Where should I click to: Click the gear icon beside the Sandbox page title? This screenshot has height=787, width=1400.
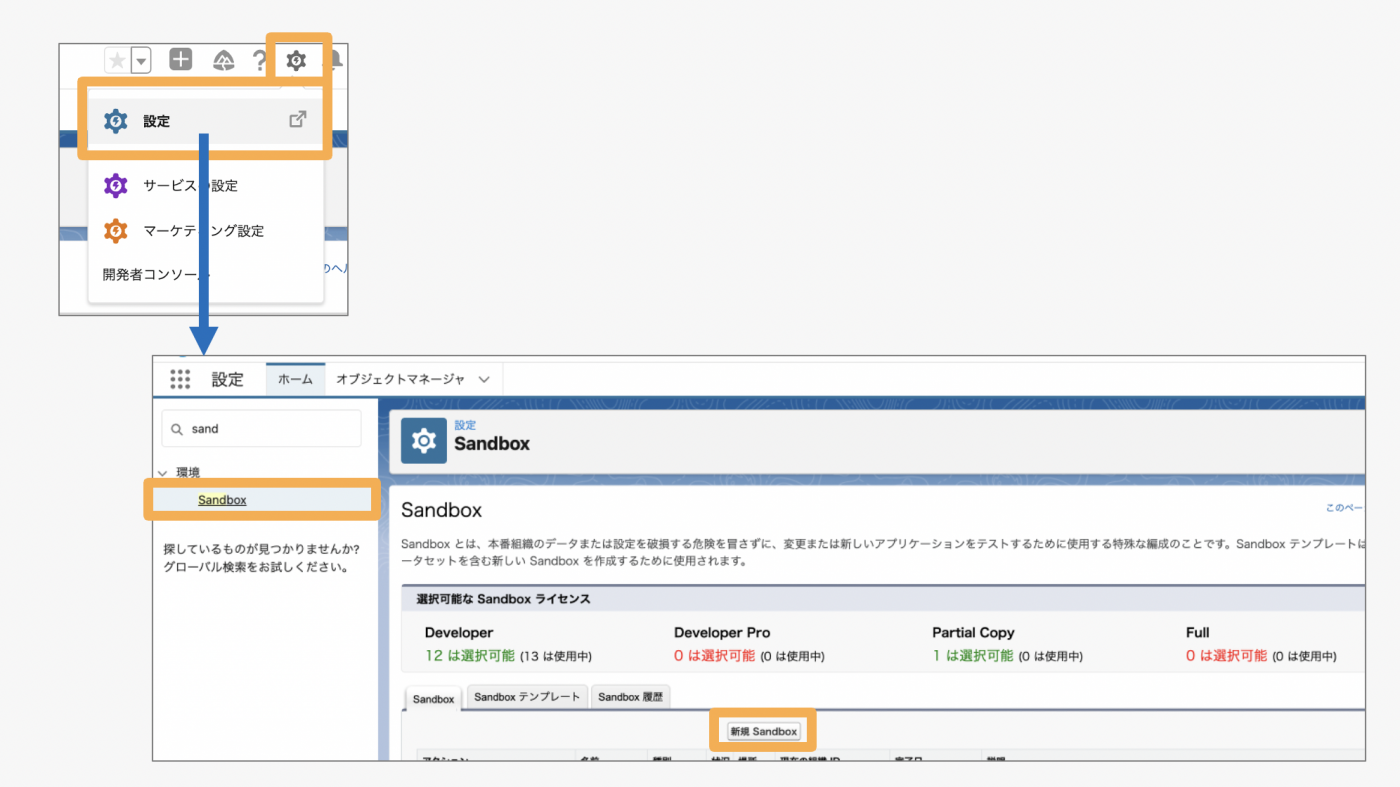click(x=424, y=441)
